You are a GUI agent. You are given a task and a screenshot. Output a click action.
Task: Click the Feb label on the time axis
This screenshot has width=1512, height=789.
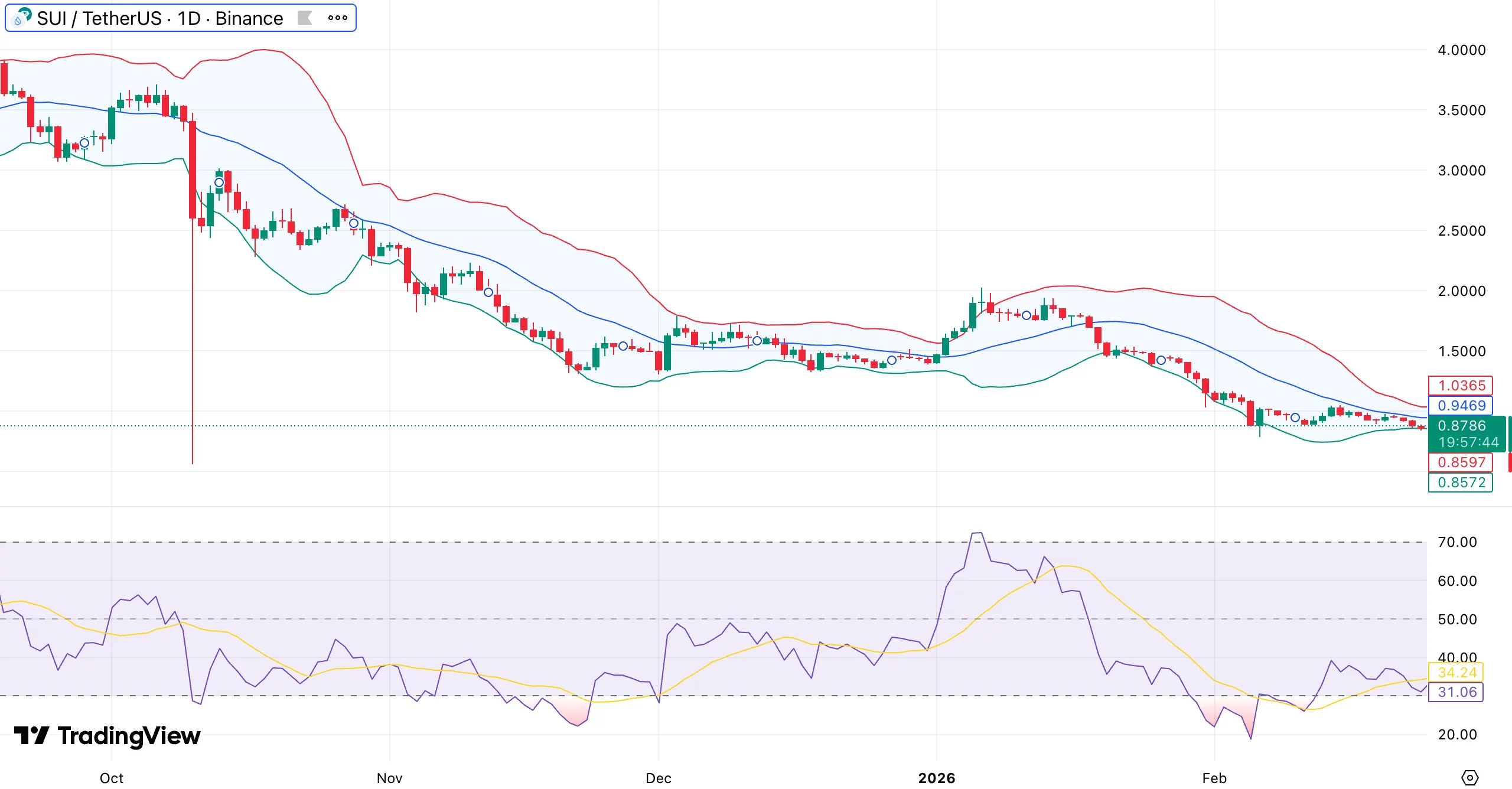(1216, 778)
